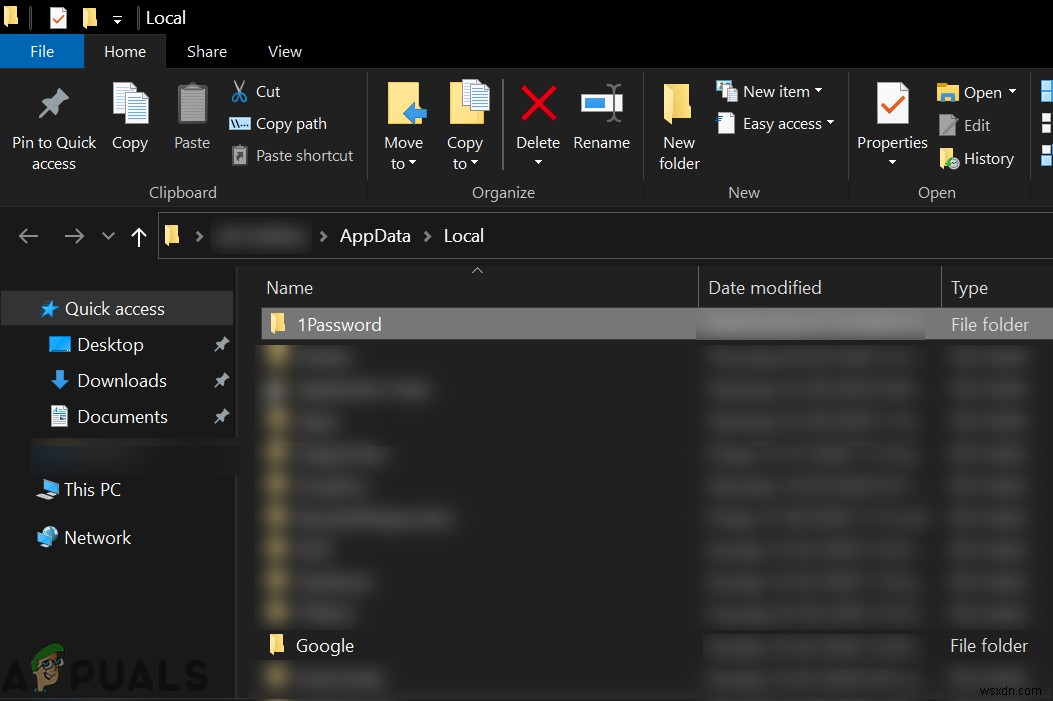Pin current folder using Pin to Quick access
Viewport: 1053px width, 701px height.
[53, 120]
